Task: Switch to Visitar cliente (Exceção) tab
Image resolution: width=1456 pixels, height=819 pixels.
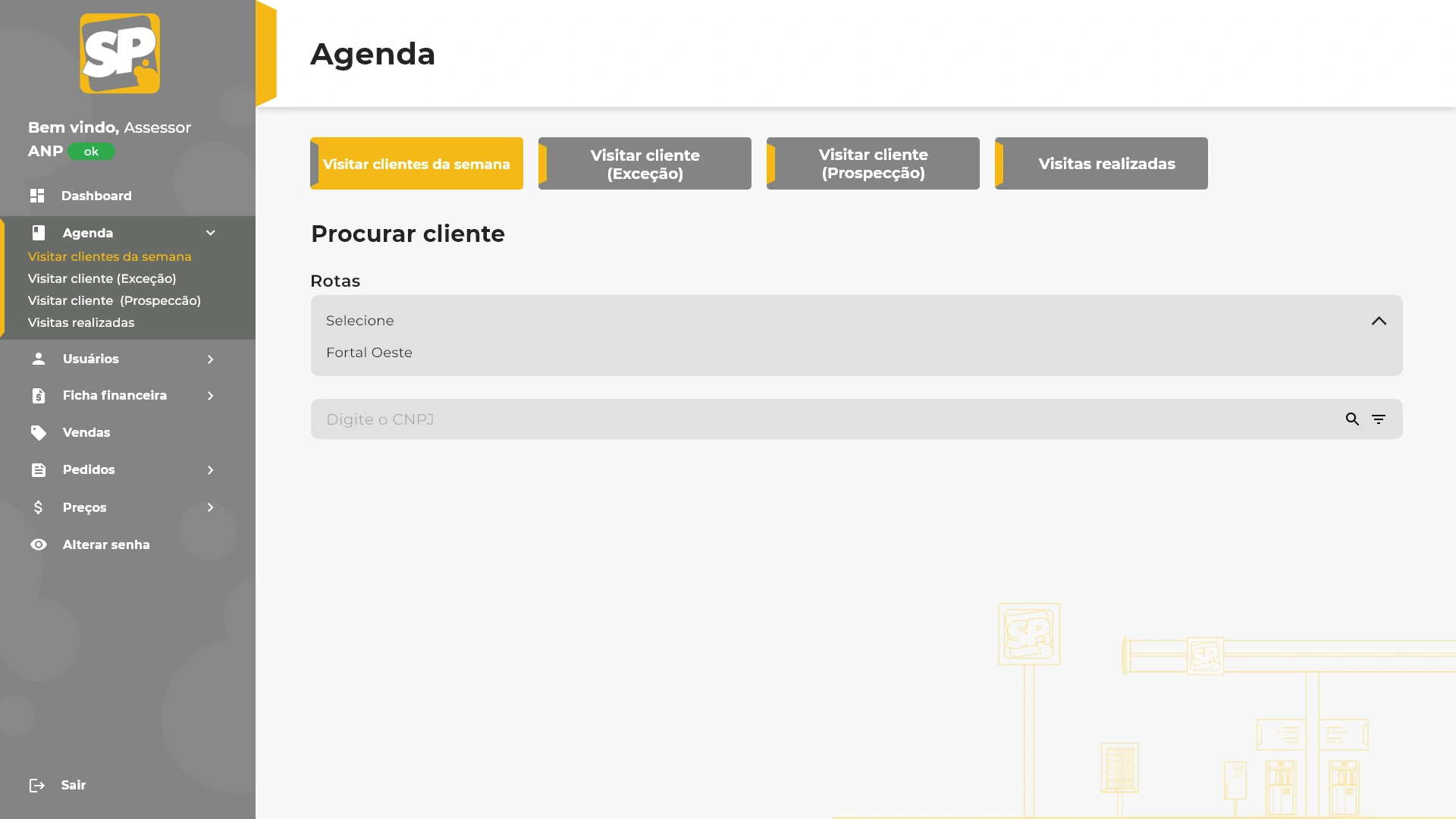Action: click(645, 164)
